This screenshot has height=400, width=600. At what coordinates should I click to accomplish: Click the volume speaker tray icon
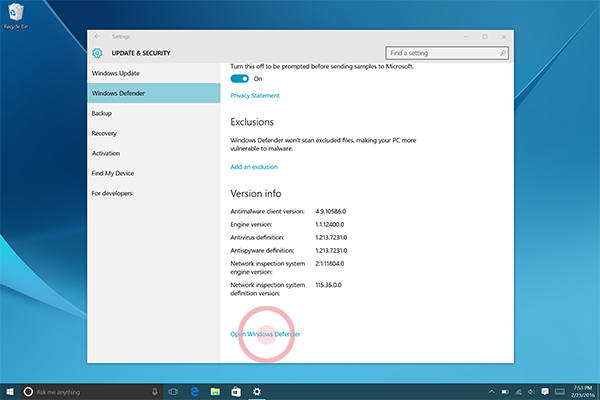point(531,392)
